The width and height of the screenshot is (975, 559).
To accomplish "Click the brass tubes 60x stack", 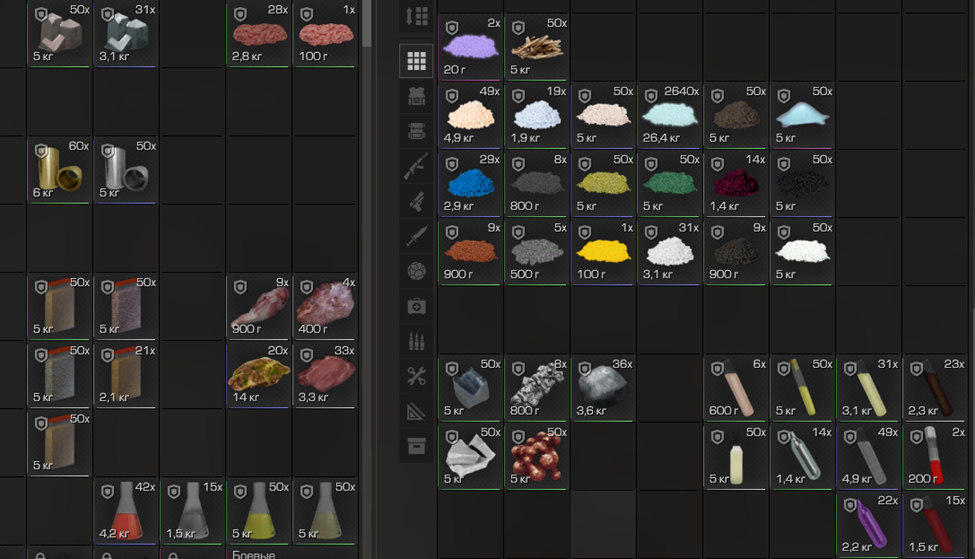I will [60, 170].
